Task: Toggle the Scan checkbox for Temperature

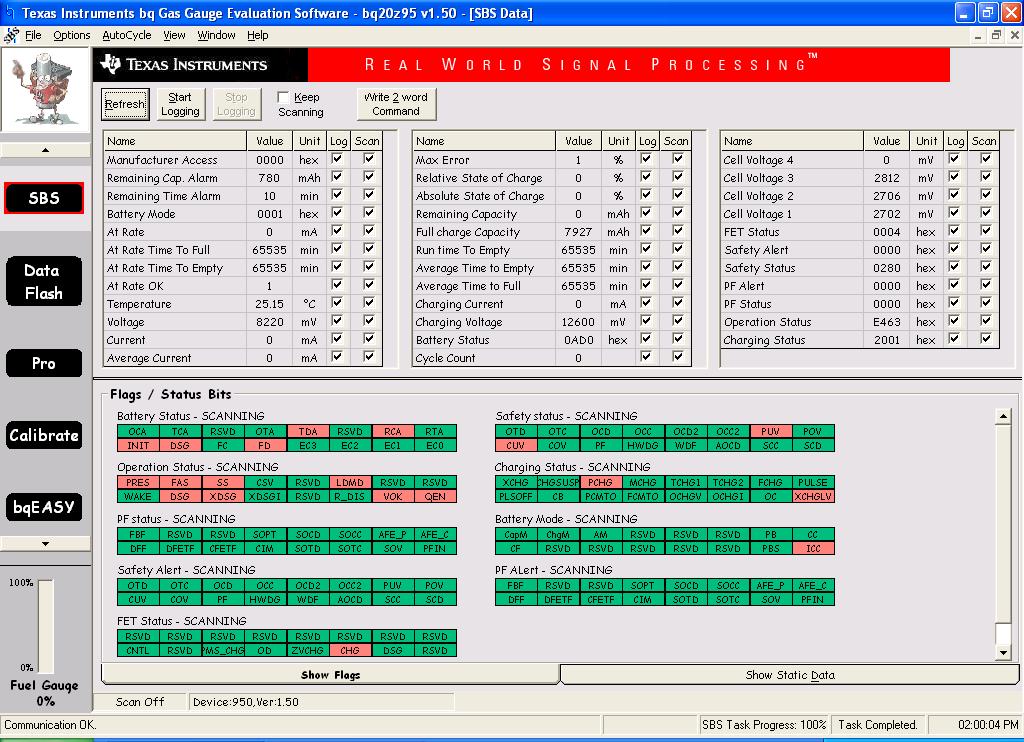Action: pos(368,303)
